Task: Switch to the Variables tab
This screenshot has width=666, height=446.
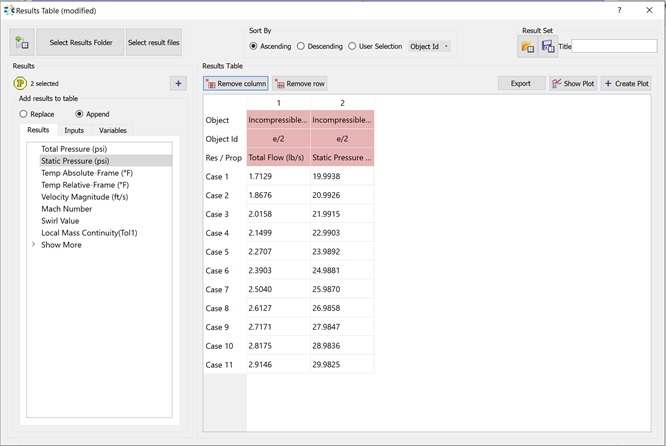Action: 113,130
